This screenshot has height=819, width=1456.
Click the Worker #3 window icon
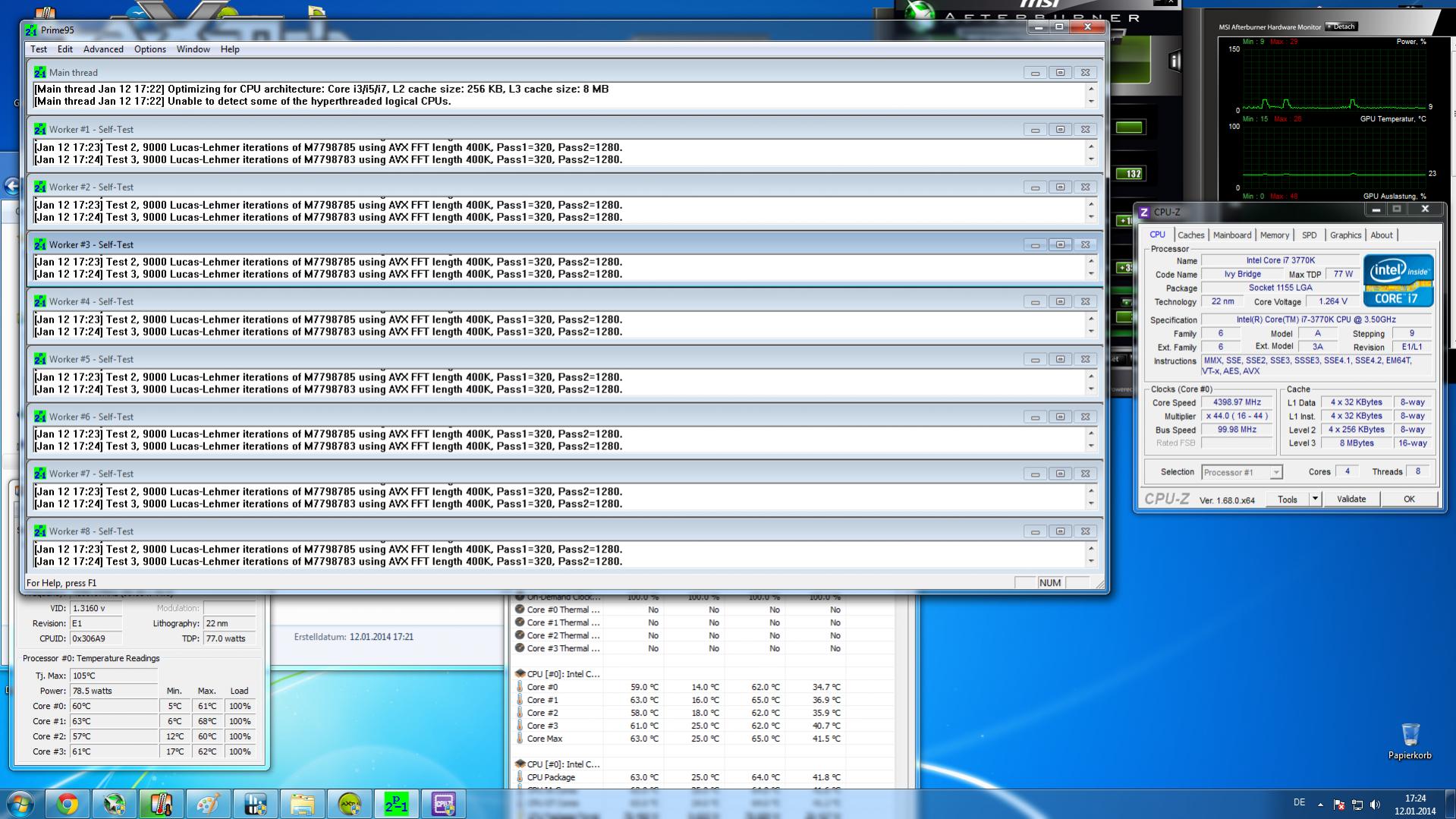click(x=39, y=244)
